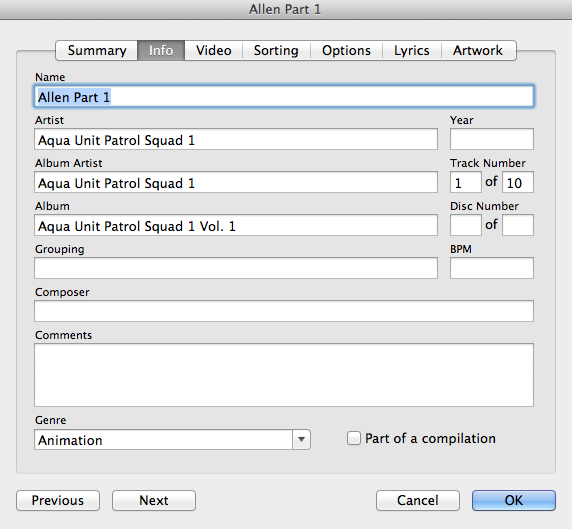
Task: Select the Sorting tab
Action: (x=276, y=50)
